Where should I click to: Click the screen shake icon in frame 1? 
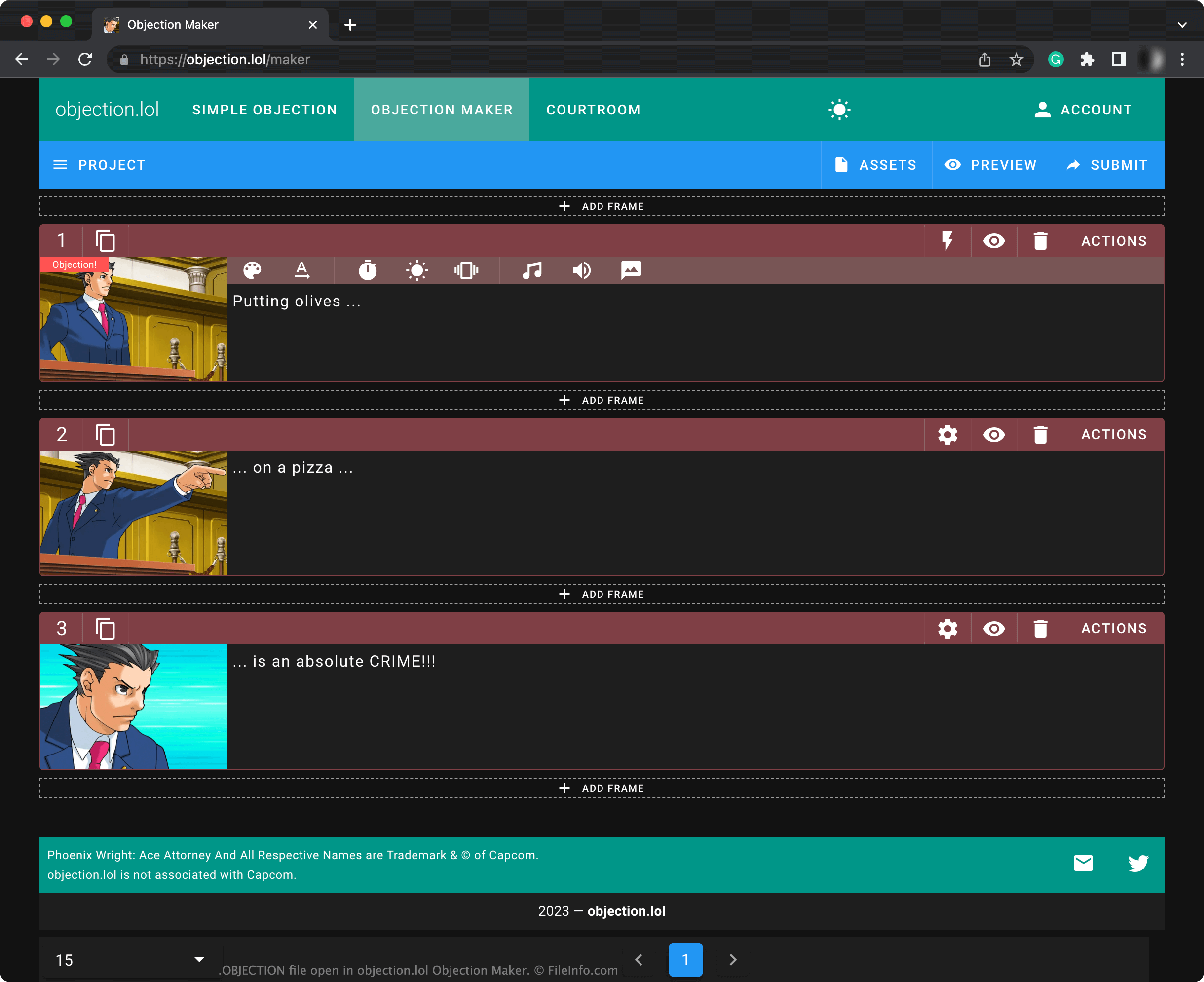tap(466, 270)
